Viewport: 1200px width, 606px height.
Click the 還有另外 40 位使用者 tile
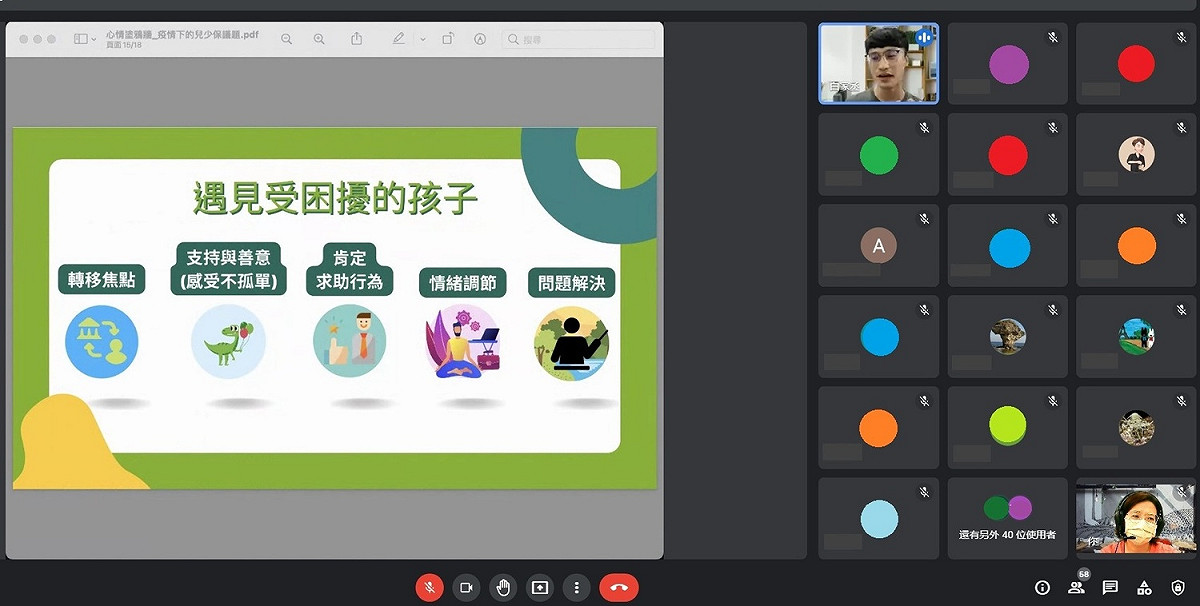tap(1007, 519)
